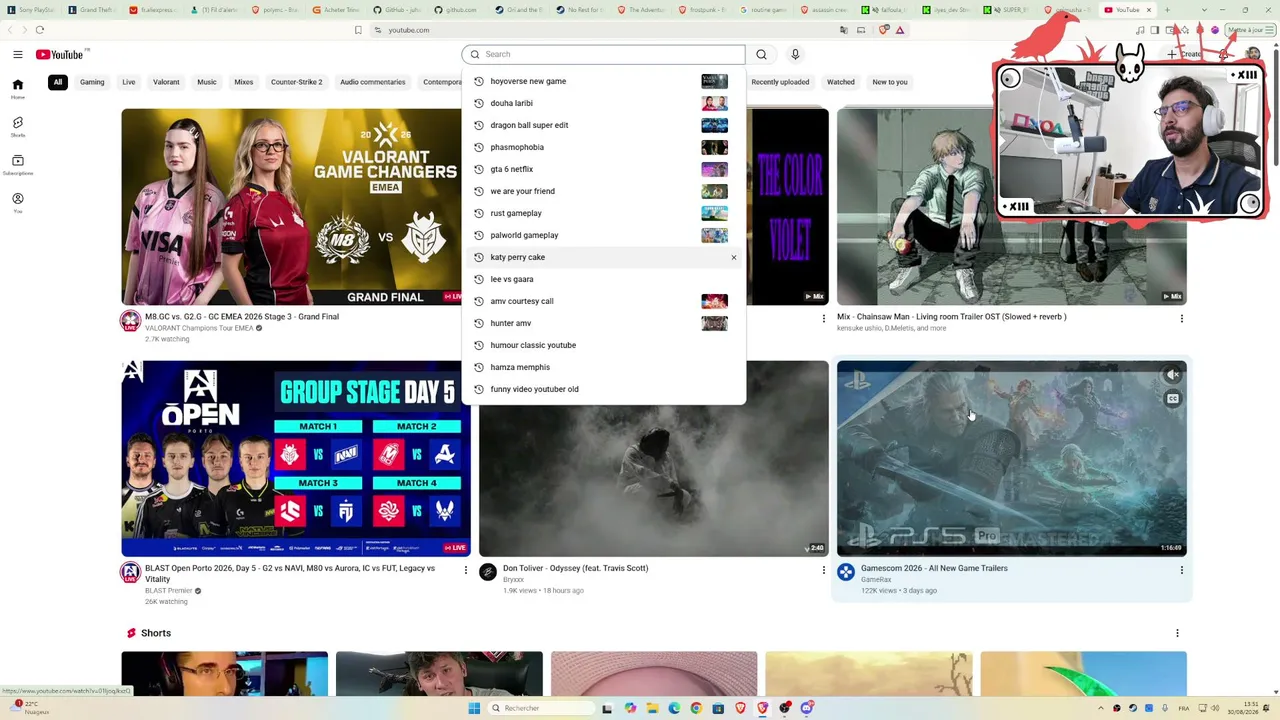Open more options for Gamescom 2026 video
The width and height of the screenshot is (1280, 720).
[x=1181, y=570]
